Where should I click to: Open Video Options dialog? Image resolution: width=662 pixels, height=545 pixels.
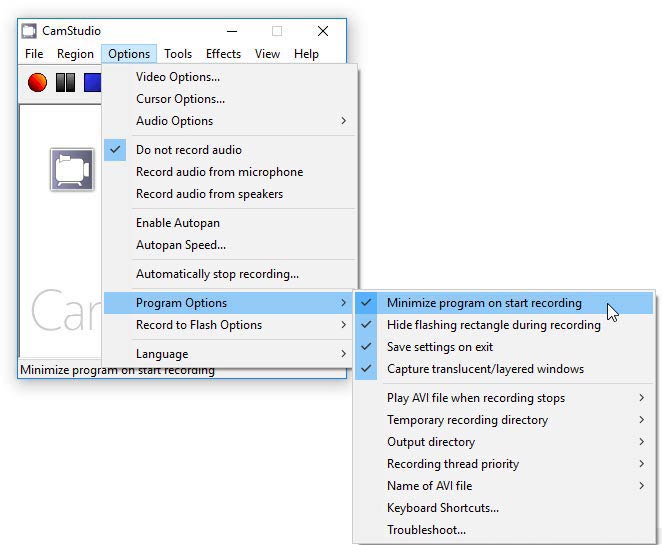pos(178,77)
